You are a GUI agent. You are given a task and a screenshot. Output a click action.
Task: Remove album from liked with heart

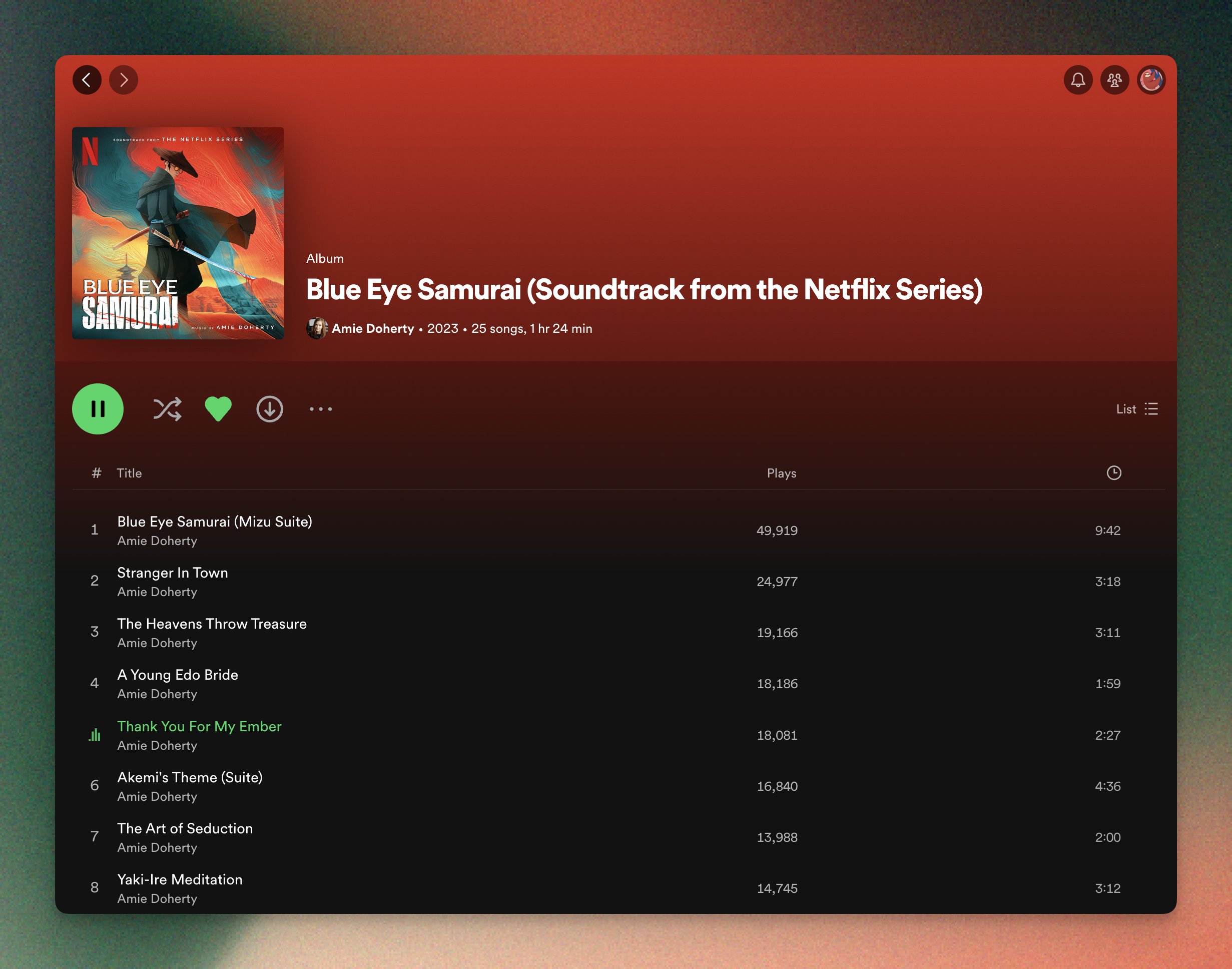(218, 409)
